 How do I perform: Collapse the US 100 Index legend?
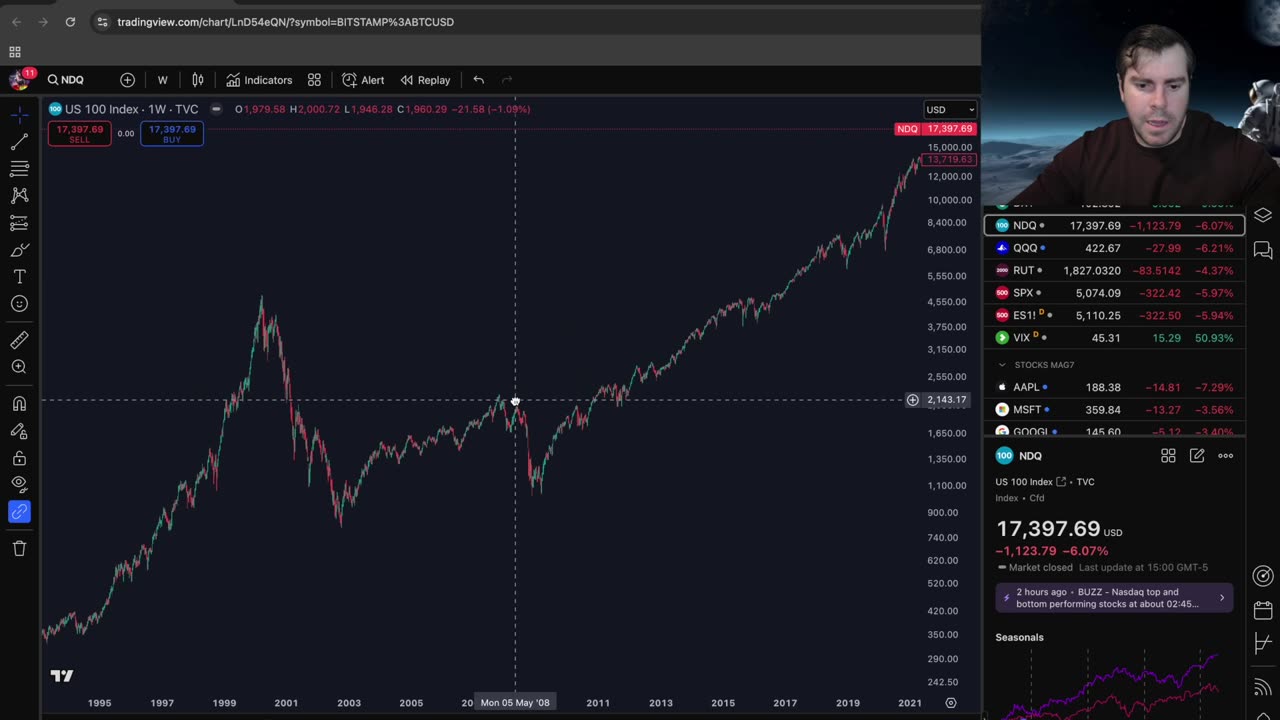216,109
